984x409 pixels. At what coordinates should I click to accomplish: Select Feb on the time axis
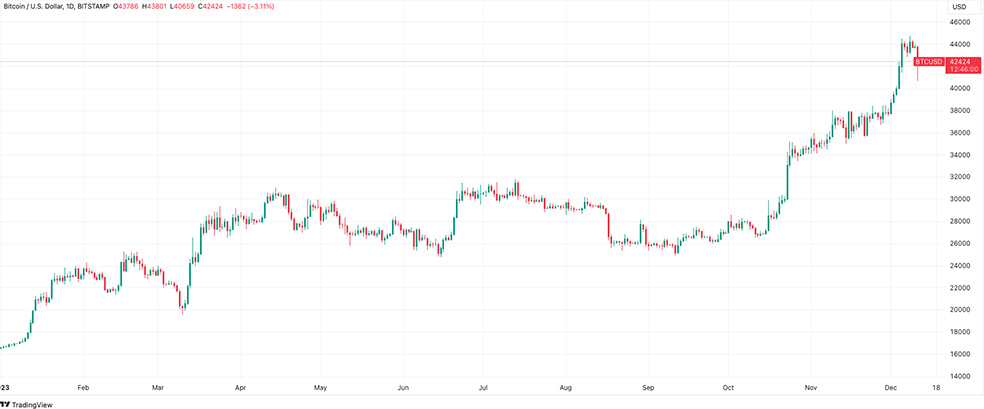coord(83,386)
